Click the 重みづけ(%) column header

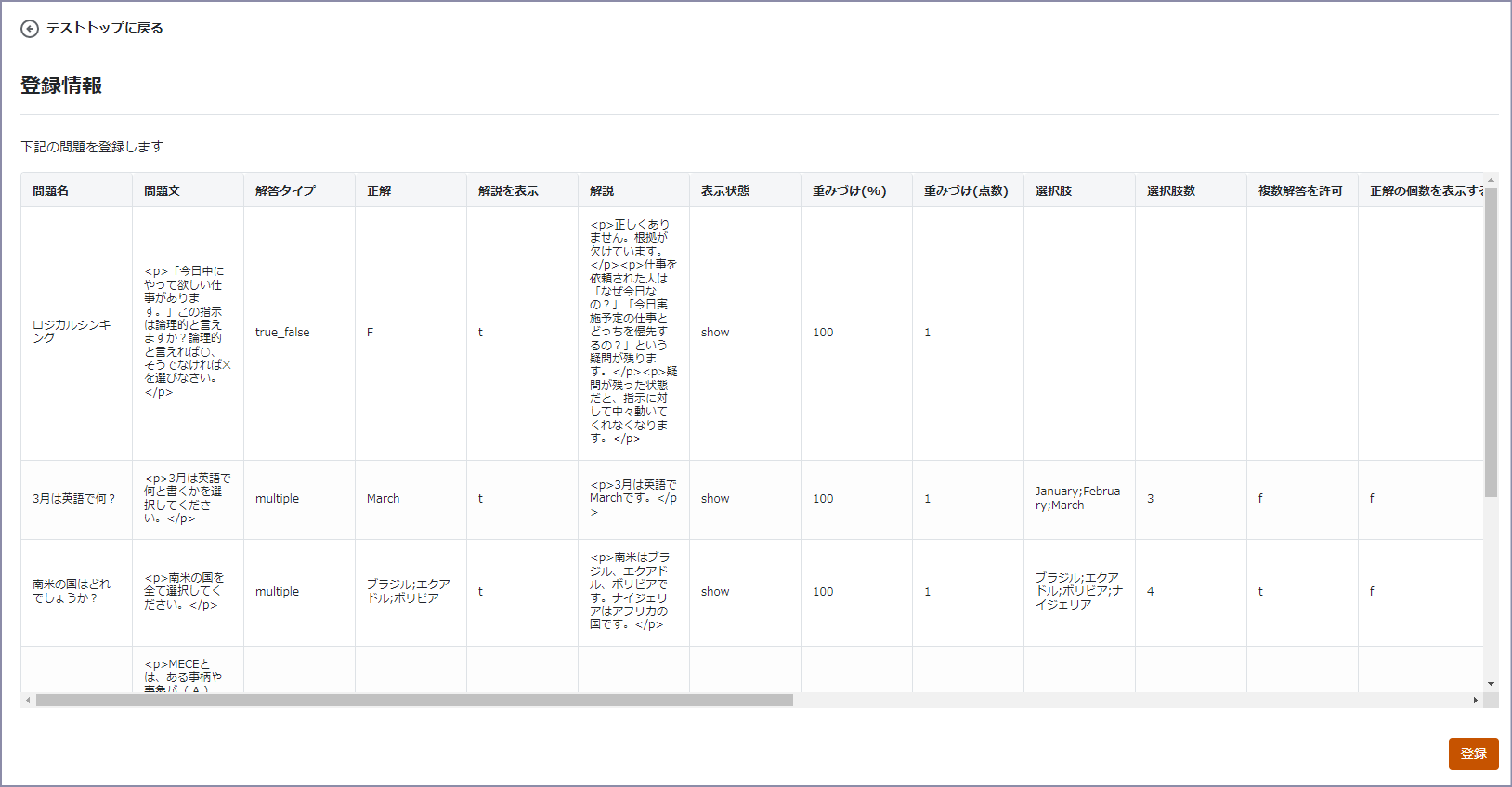click(x=856, y=190)
